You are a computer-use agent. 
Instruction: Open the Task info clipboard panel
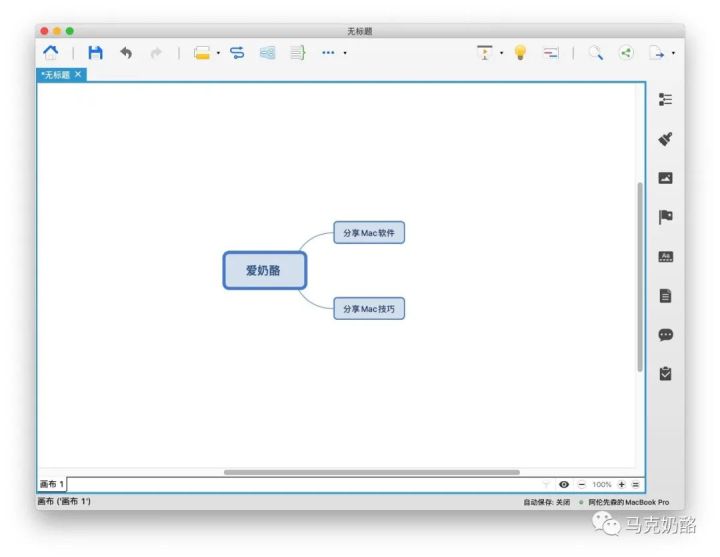(x=665, y=374)
